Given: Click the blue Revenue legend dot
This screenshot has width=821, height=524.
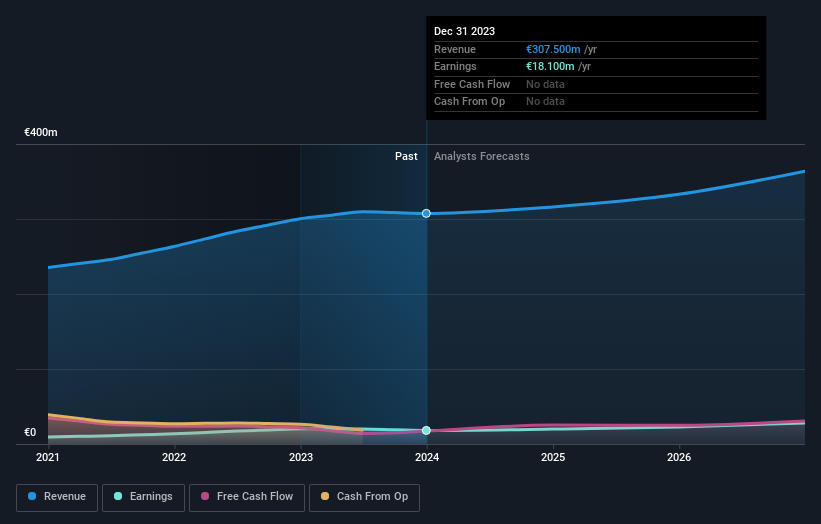Looking at the screenshot, I should point(32,496).
